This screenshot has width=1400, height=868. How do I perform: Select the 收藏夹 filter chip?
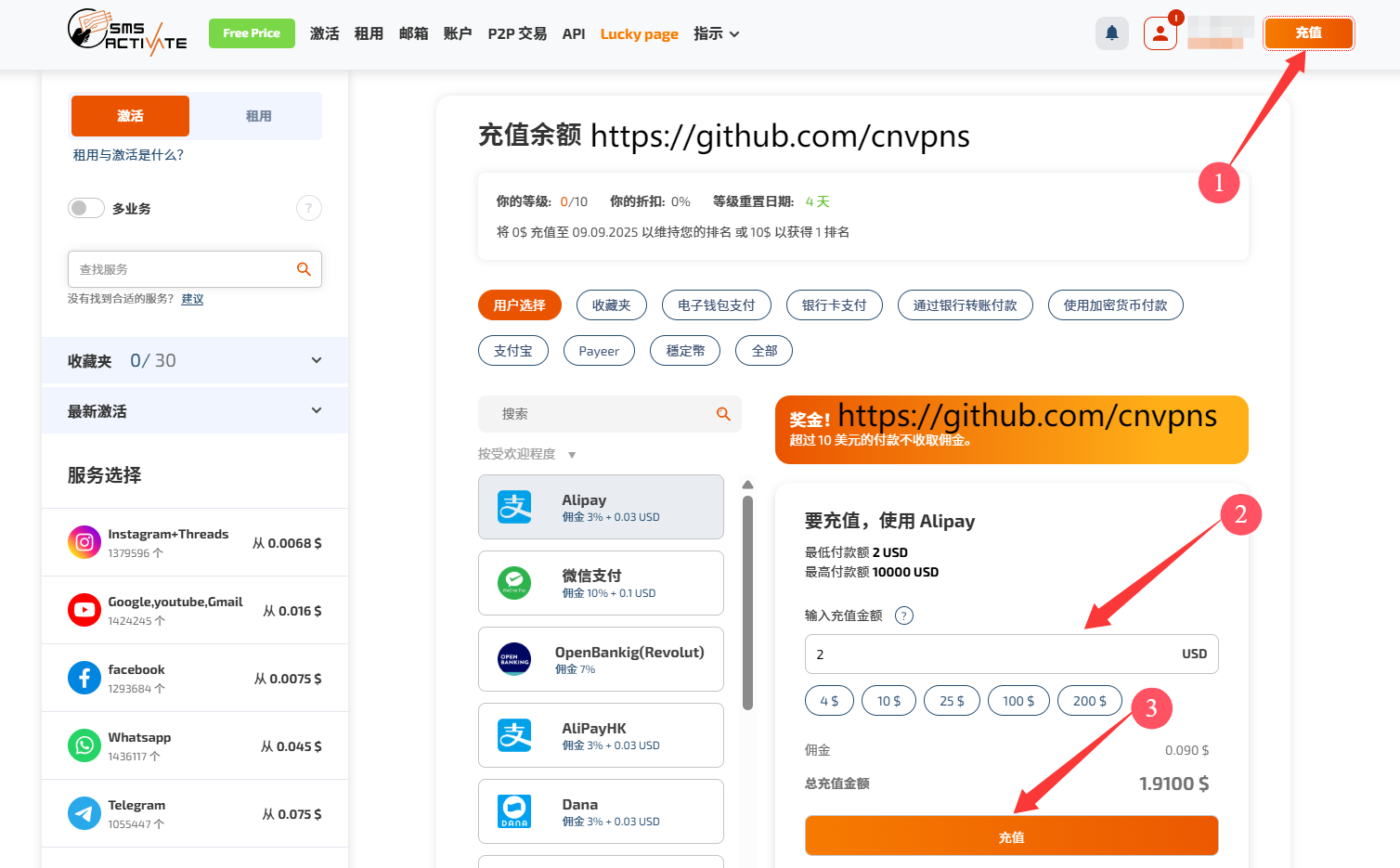point(612,305)
